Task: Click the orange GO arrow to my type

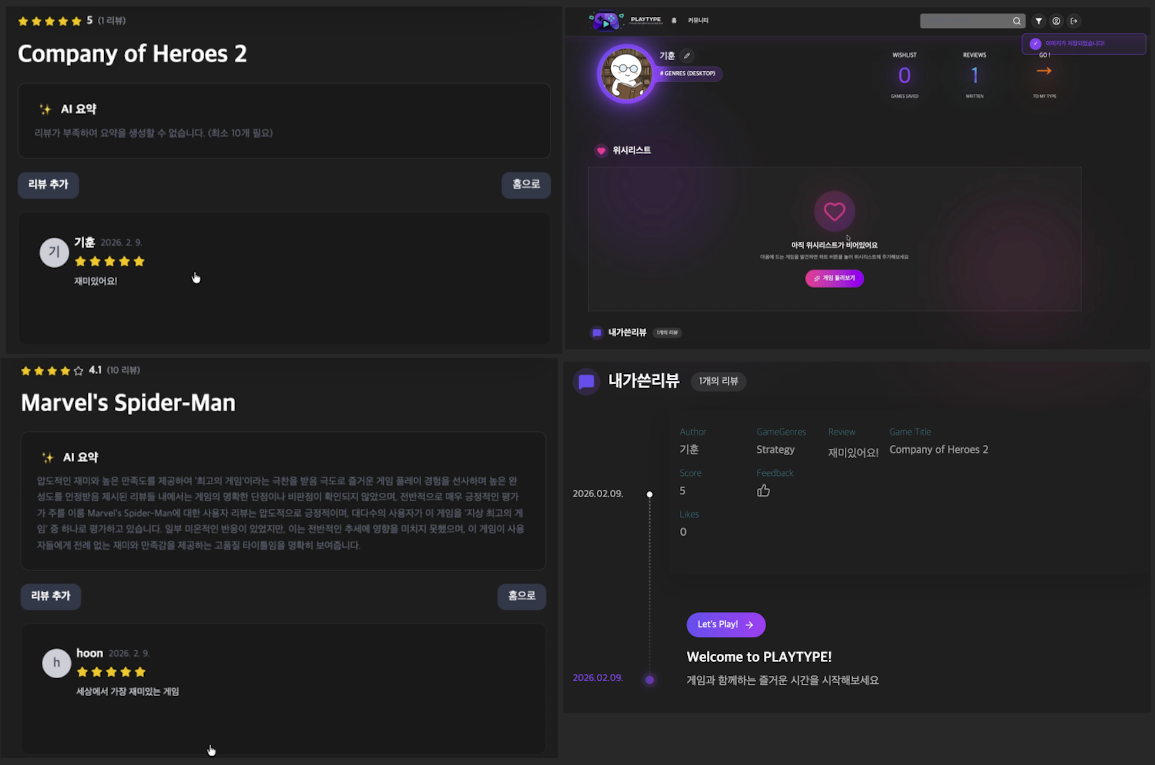Action: [1044, 71]
